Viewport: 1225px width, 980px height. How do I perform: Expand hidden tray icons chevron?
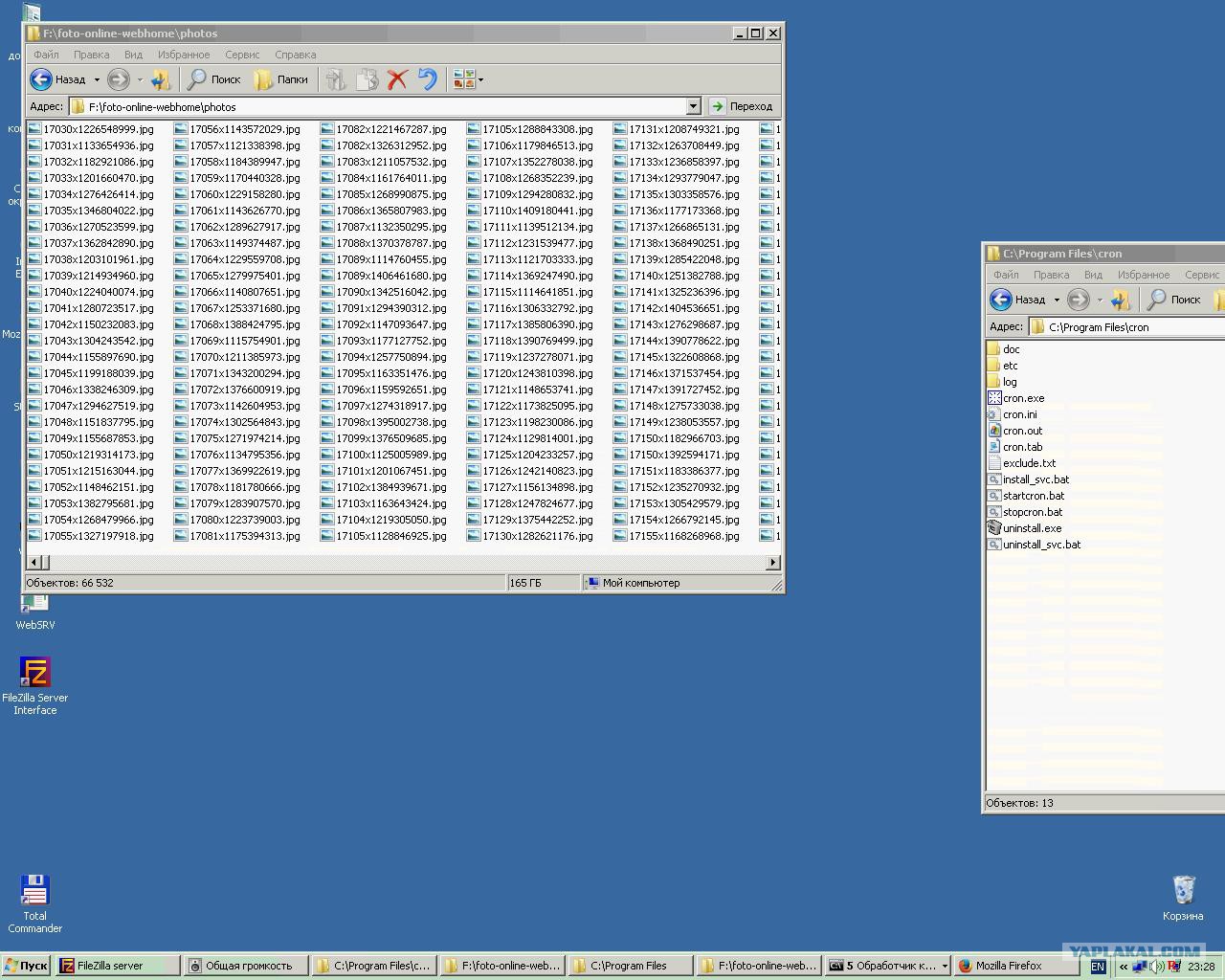[1124, 967]
